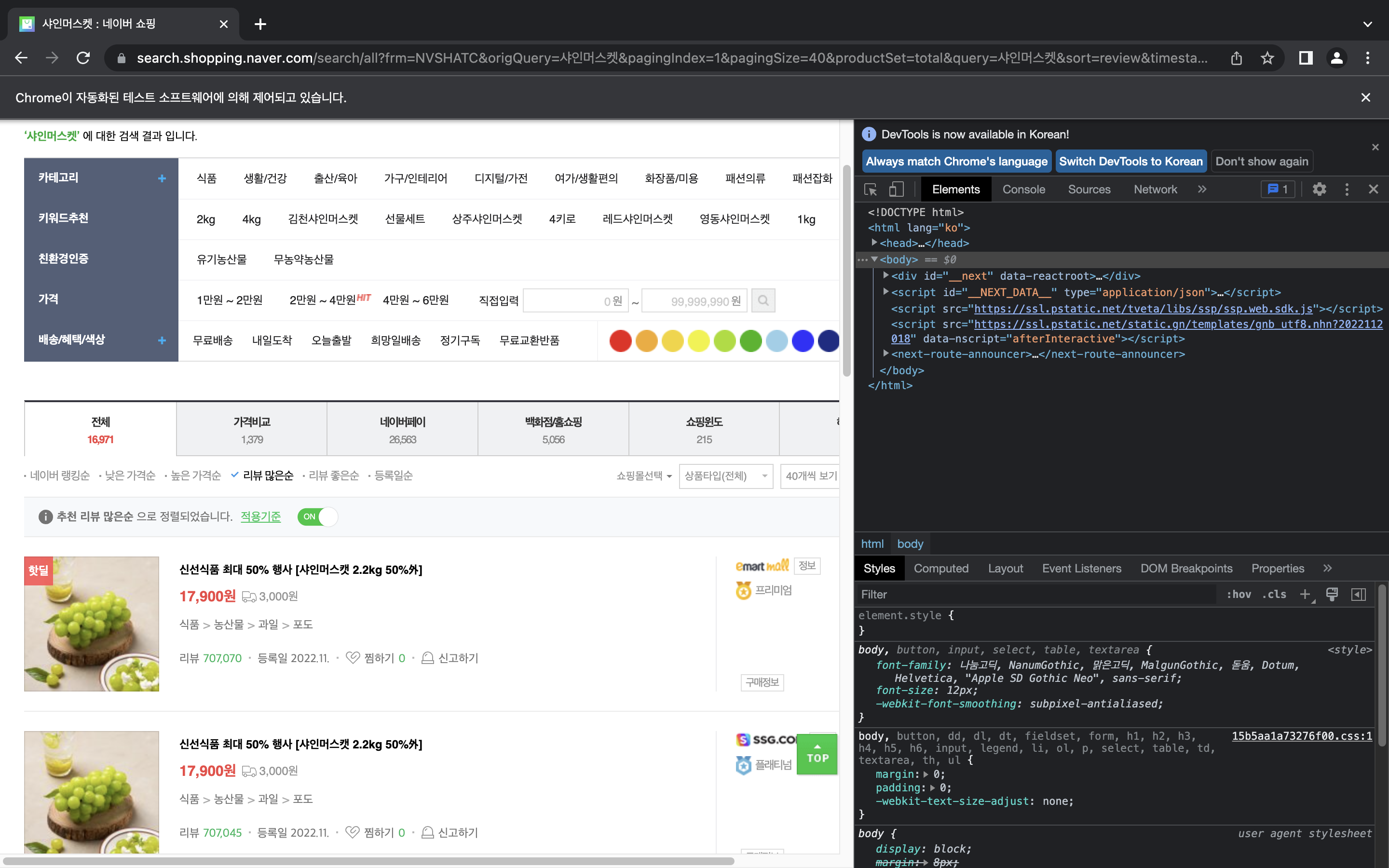1389x868 pixels.
Task: Toggle the device toolbar icon in DevTools
Action: tap(896, 190)
